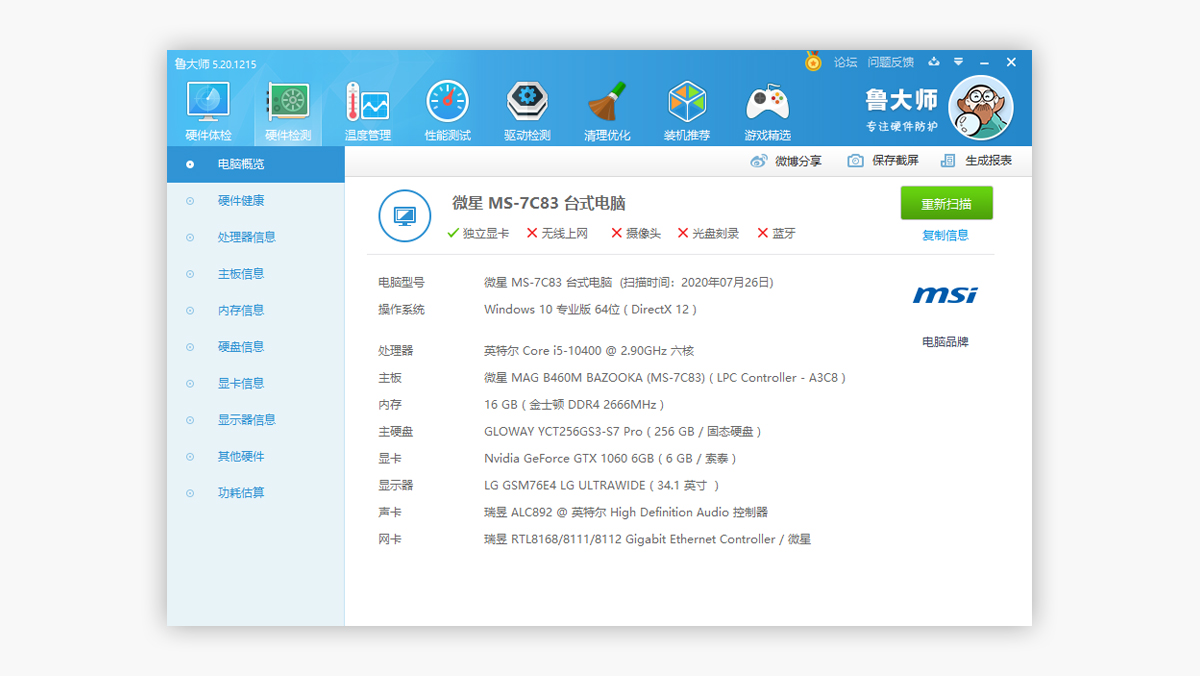This screenshot has width=1200, height=676.
Task: Select 电脑概览 in the sidebar
Action: 256,164
